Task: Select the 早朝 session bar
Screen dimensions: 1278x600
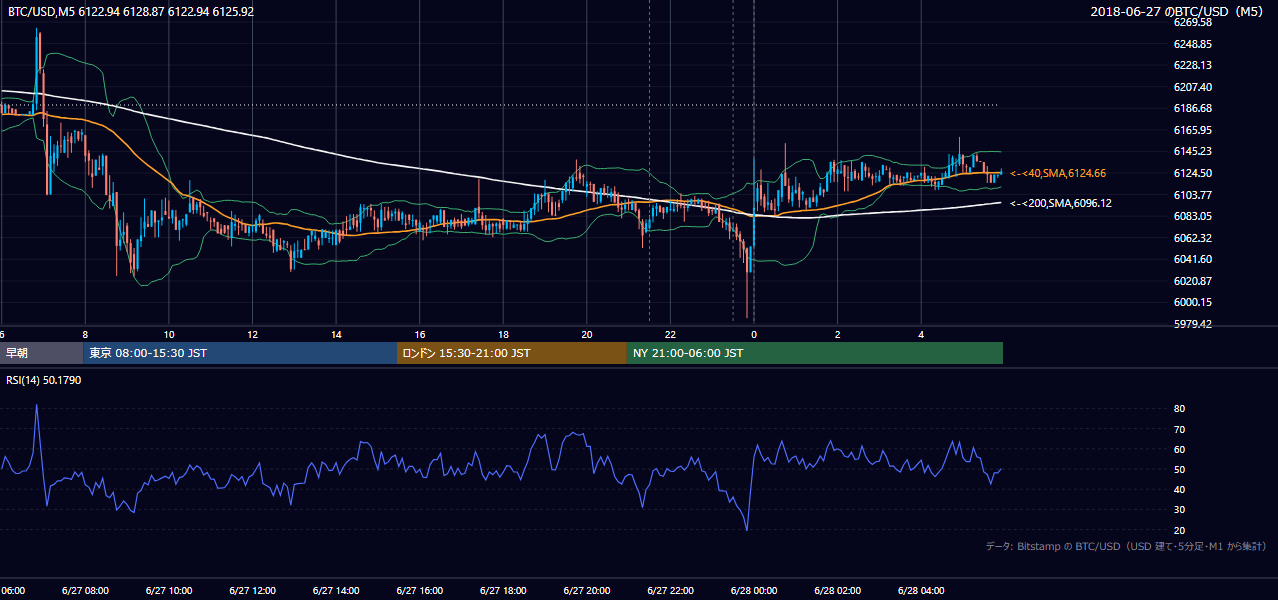Action: click(42, 353)
